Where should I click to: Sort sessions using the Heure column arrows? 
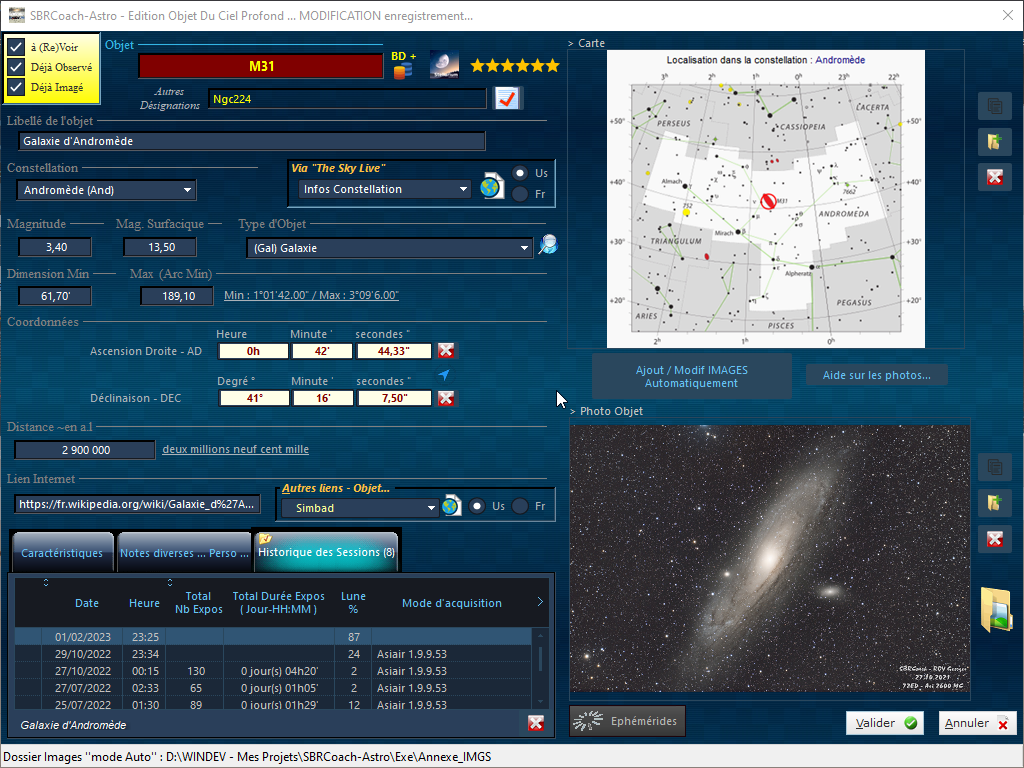tap(170, 583)
